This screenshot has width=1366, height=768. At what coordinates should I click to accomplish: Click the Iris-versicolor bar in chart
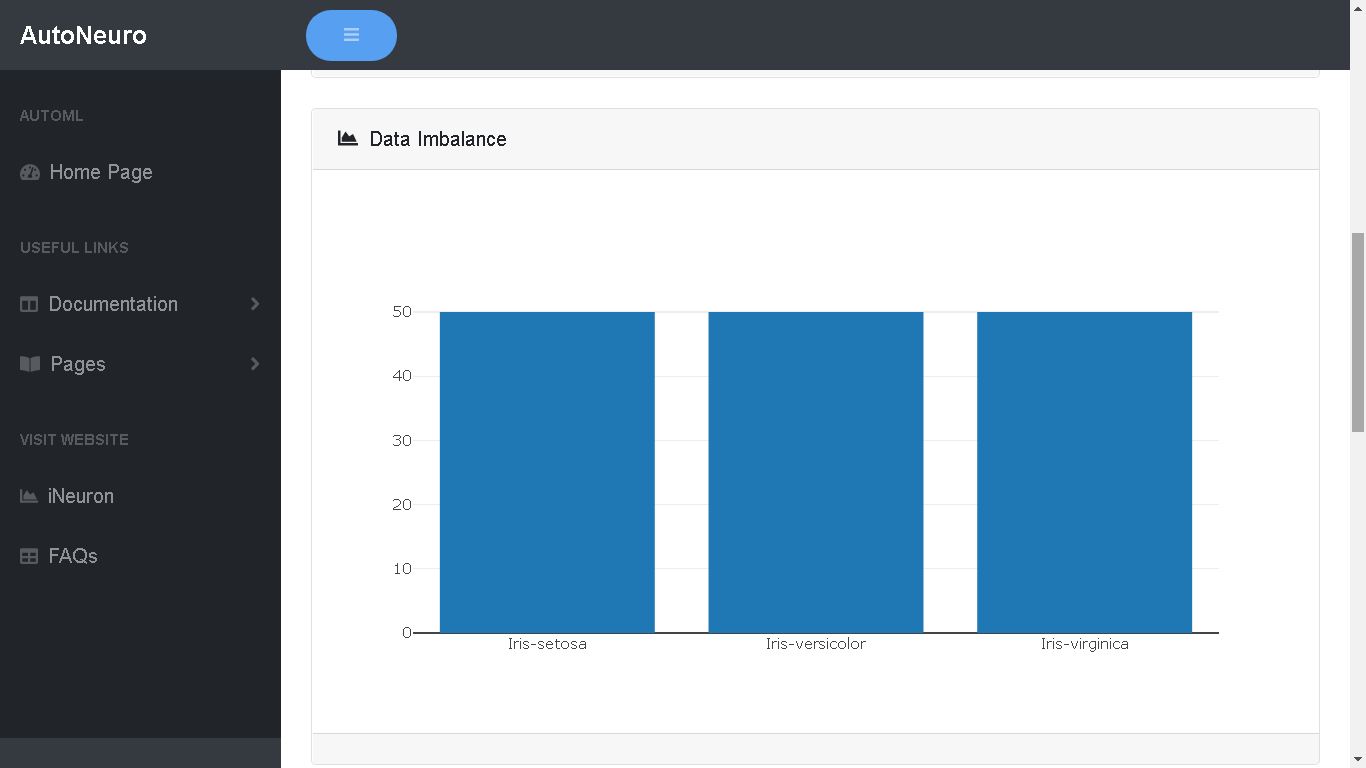[816, 472]
